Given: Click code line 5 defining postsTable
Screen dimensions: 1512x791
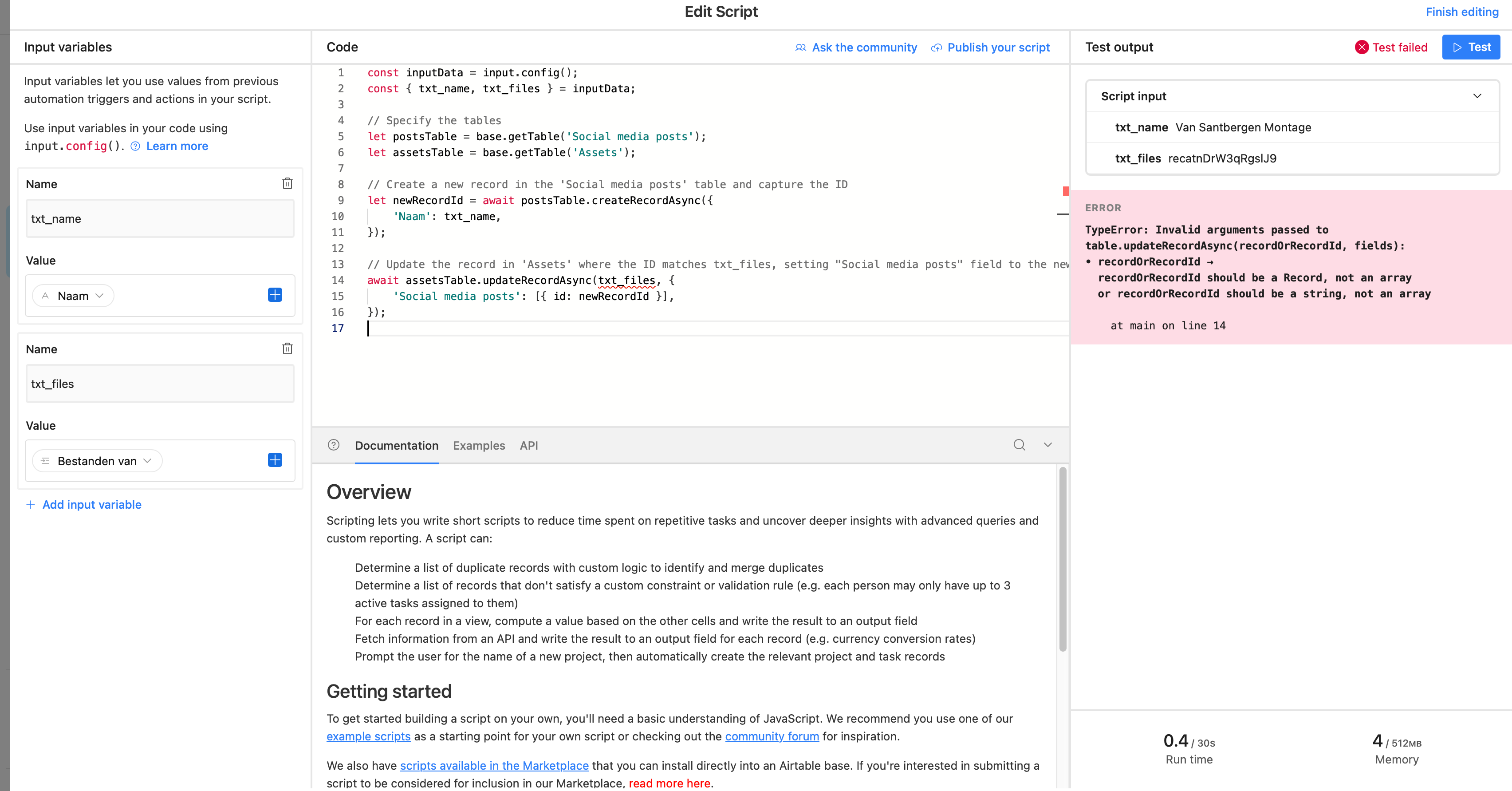Looking at the screenshot, I should coord(536,137).
